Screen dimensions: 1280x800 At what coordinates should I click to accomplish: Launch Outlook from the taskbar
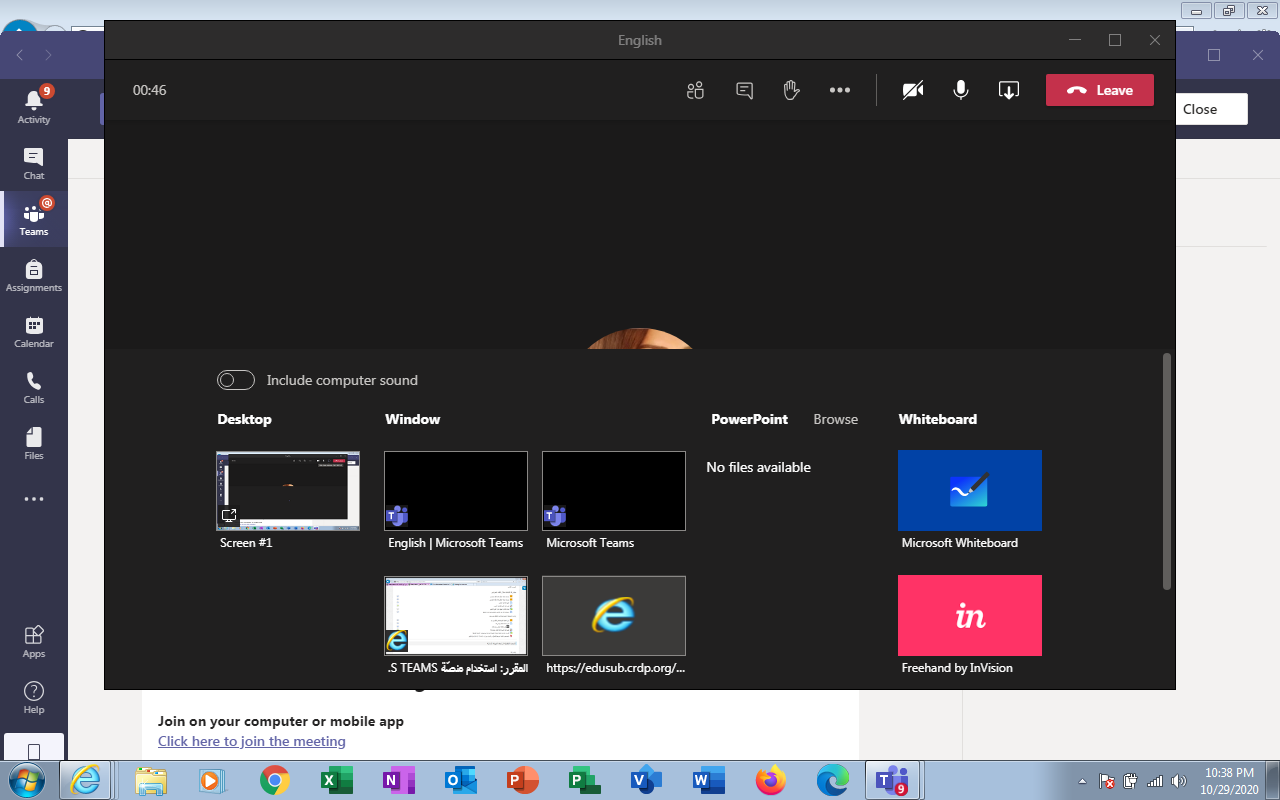click(x=461, y=780)
